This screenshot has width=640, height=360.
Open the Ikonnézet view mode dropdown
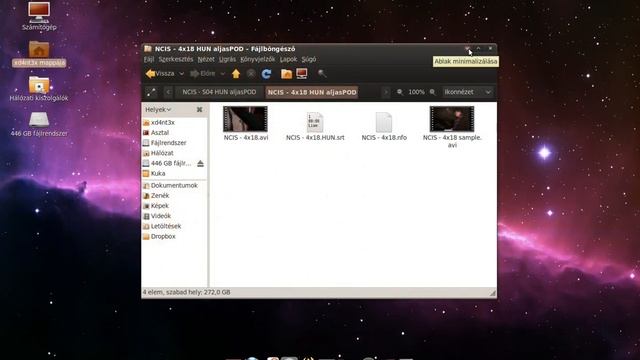467,92
